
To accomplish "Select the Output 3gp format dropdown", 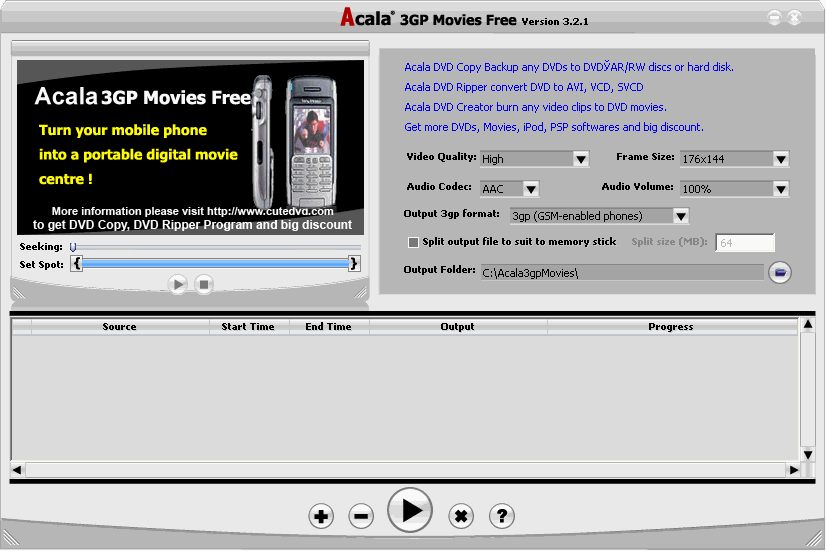I will coord(680,216).
